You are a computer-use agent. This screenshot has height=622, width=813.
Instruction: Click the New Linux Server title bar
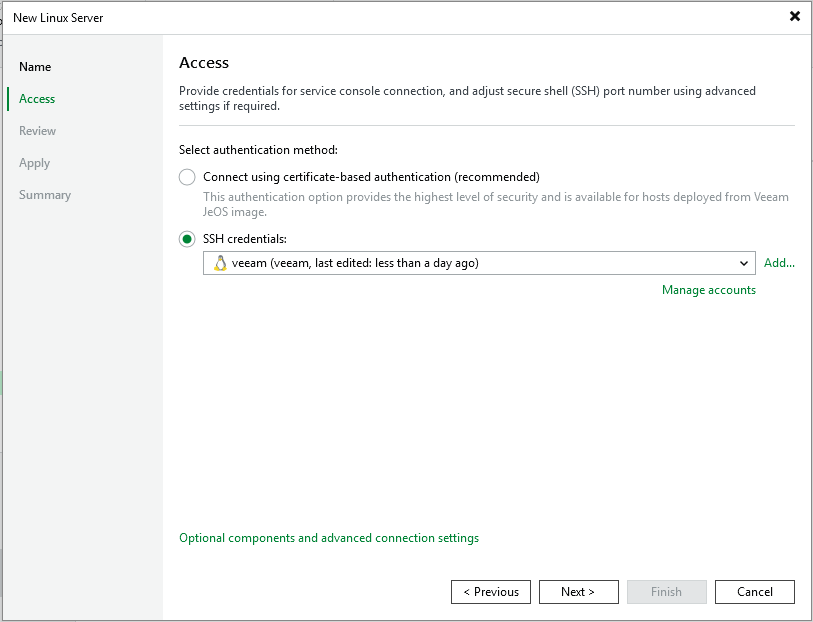coord(400,17)
